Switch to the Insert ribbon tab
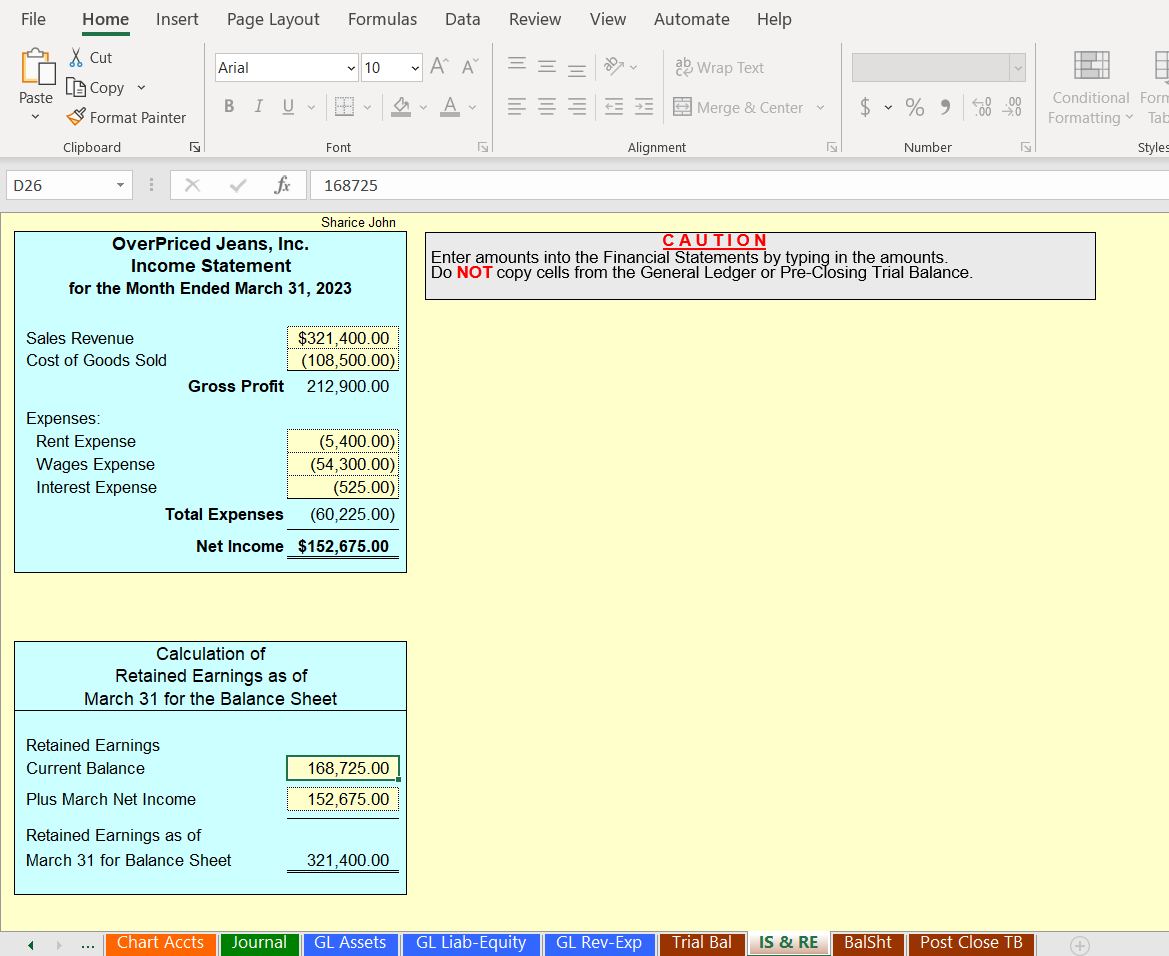Viewport: 1169px width, 956px height. pyautogui.click(x=177, y=19)
